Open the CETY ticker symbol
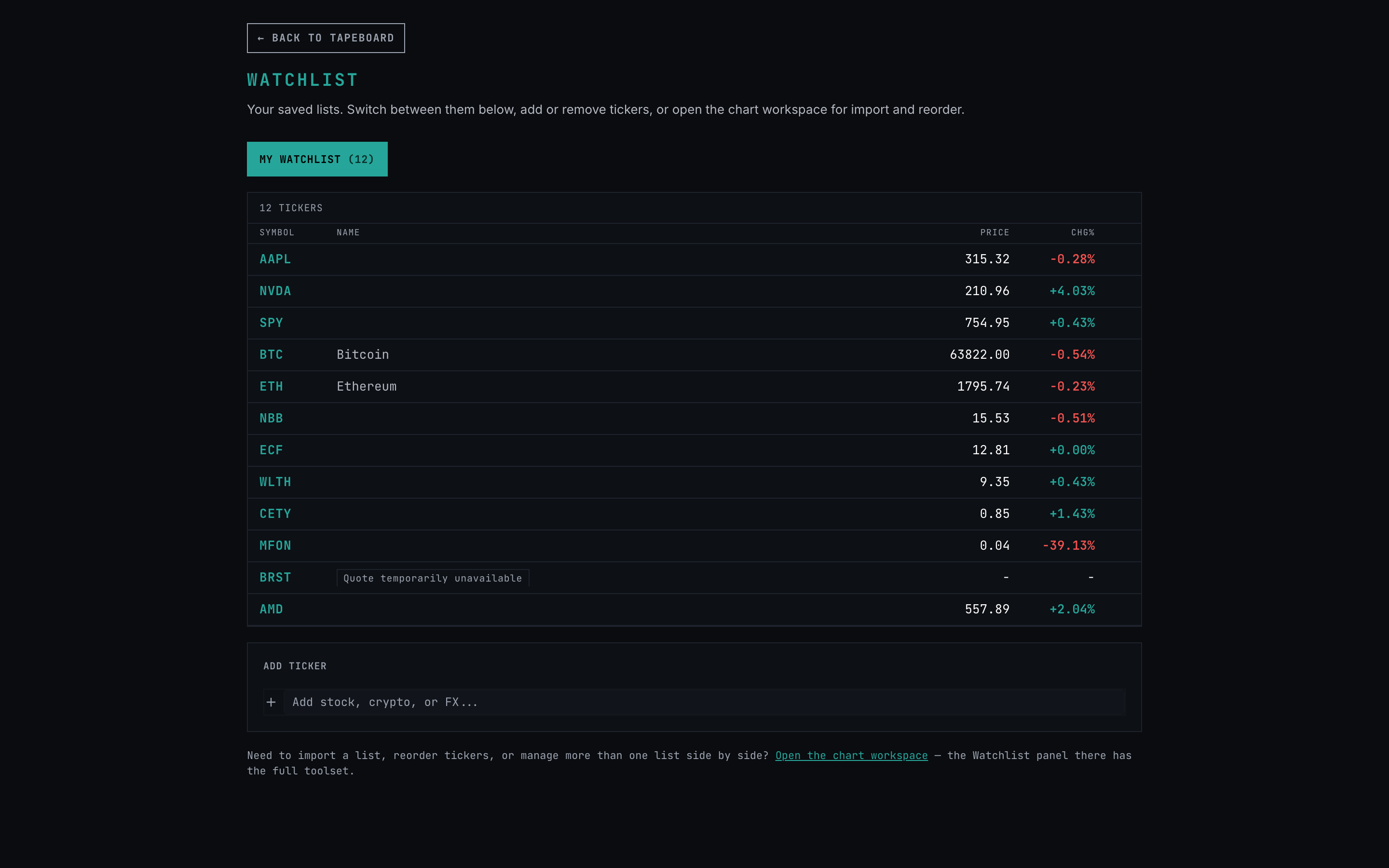1389x868 pixels. (x=275, y=514)
